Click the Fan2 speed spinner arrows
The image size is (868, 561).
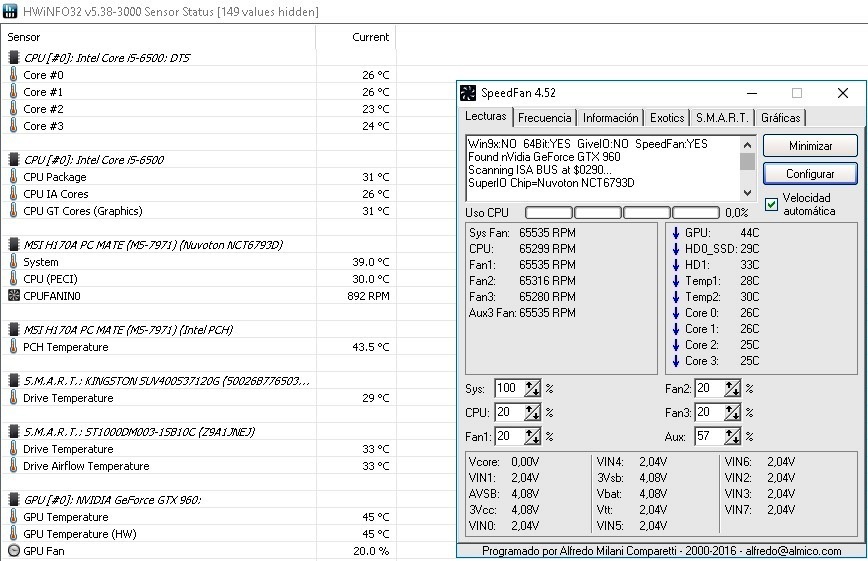[732, 389]
